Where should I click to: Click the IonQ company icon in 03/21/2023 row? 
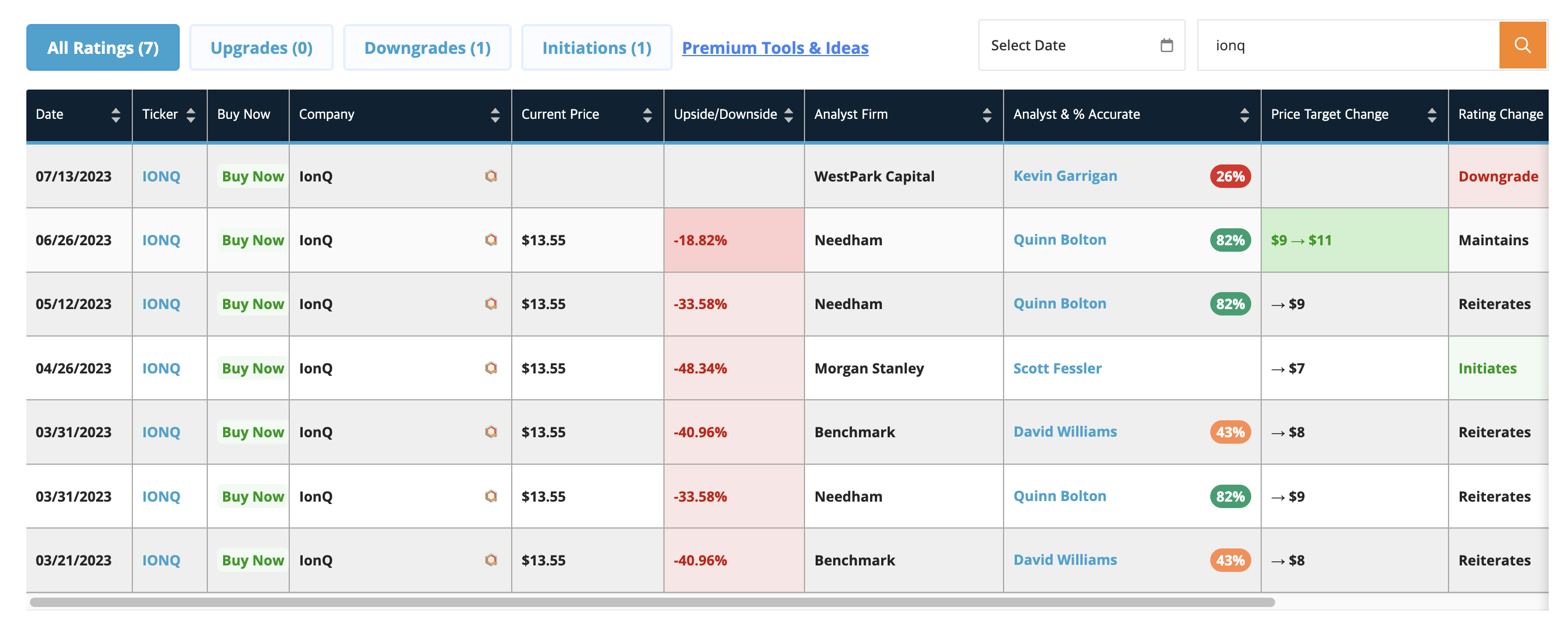tap(491, 560)
